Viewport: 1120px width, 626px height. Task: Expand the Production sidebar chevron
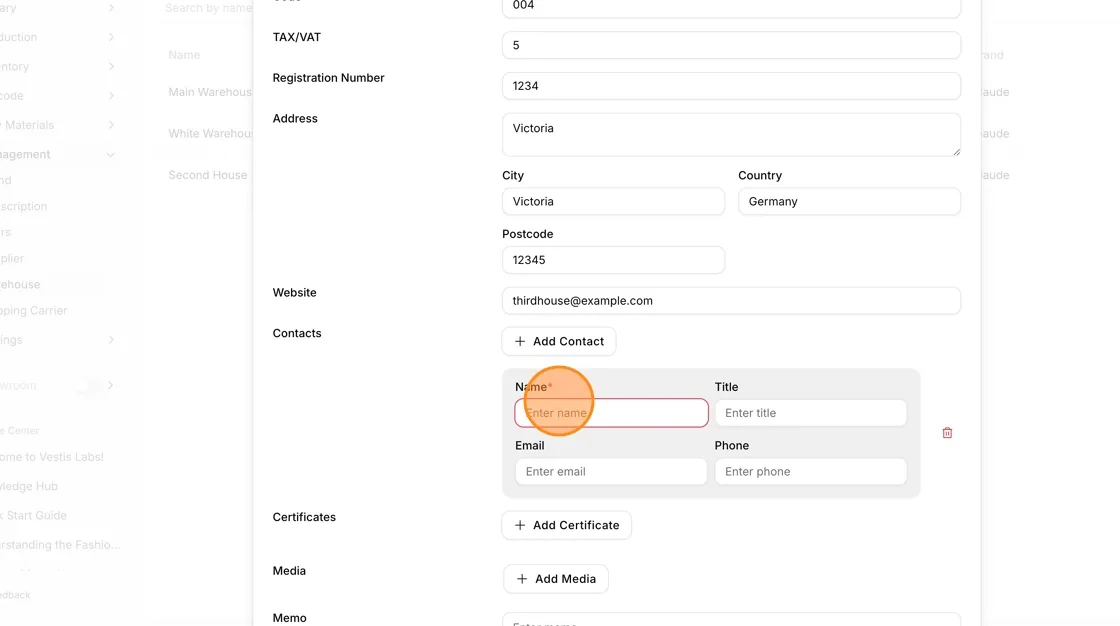click(x=111, y=37)
